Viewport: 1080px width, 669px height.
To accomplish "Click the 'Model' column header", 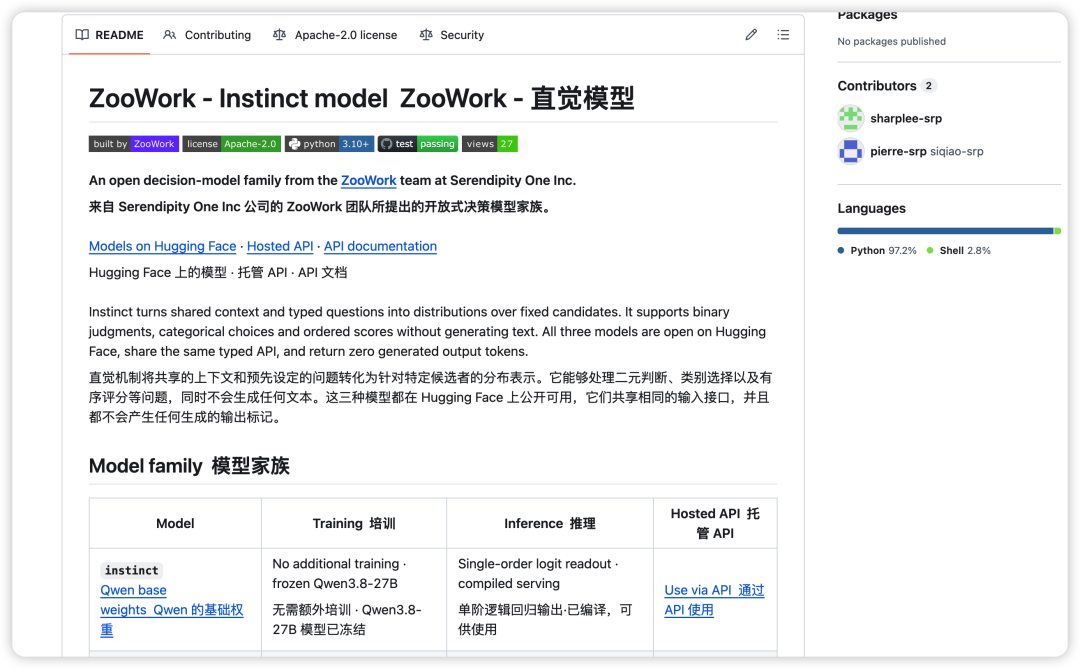I will click(x=175, y=524).
